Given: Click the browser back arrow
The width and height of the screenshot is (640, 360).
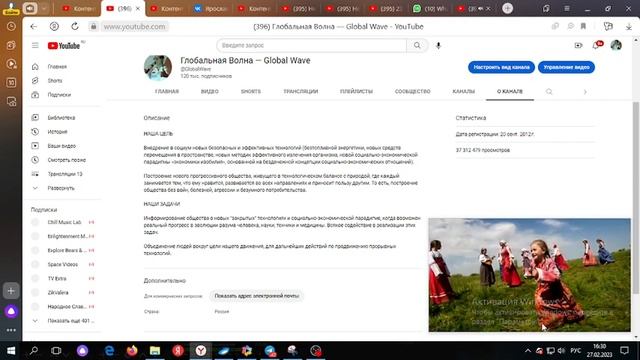Looking at the screenshot, I should 33,27.
